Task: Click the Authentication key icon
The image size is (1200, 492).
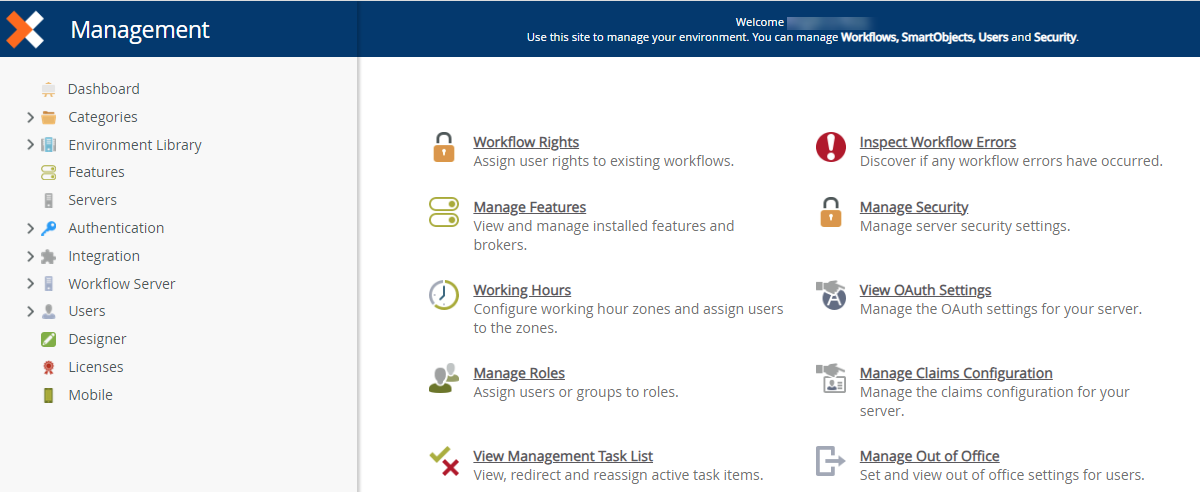Action: (49, 228)
